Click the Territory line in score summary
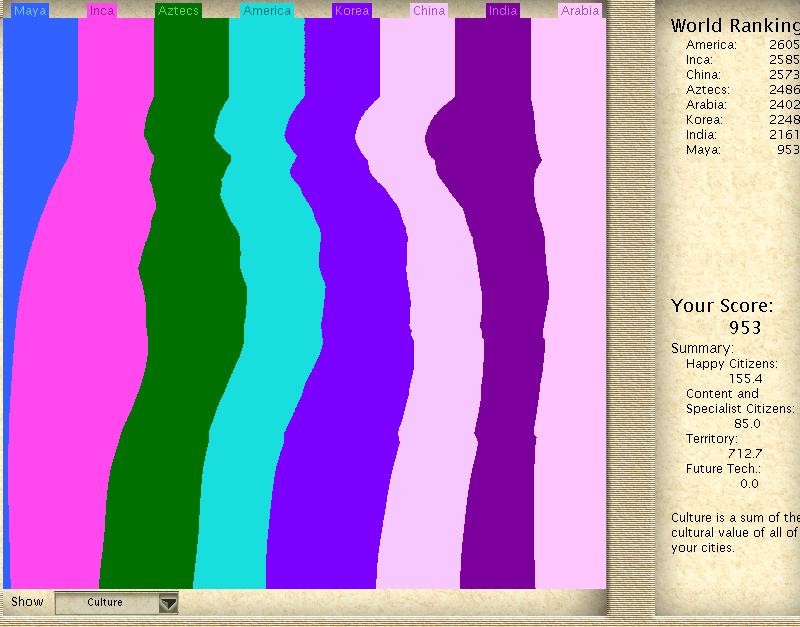Viewport: 800px width, 627px height. coord(711,439)
